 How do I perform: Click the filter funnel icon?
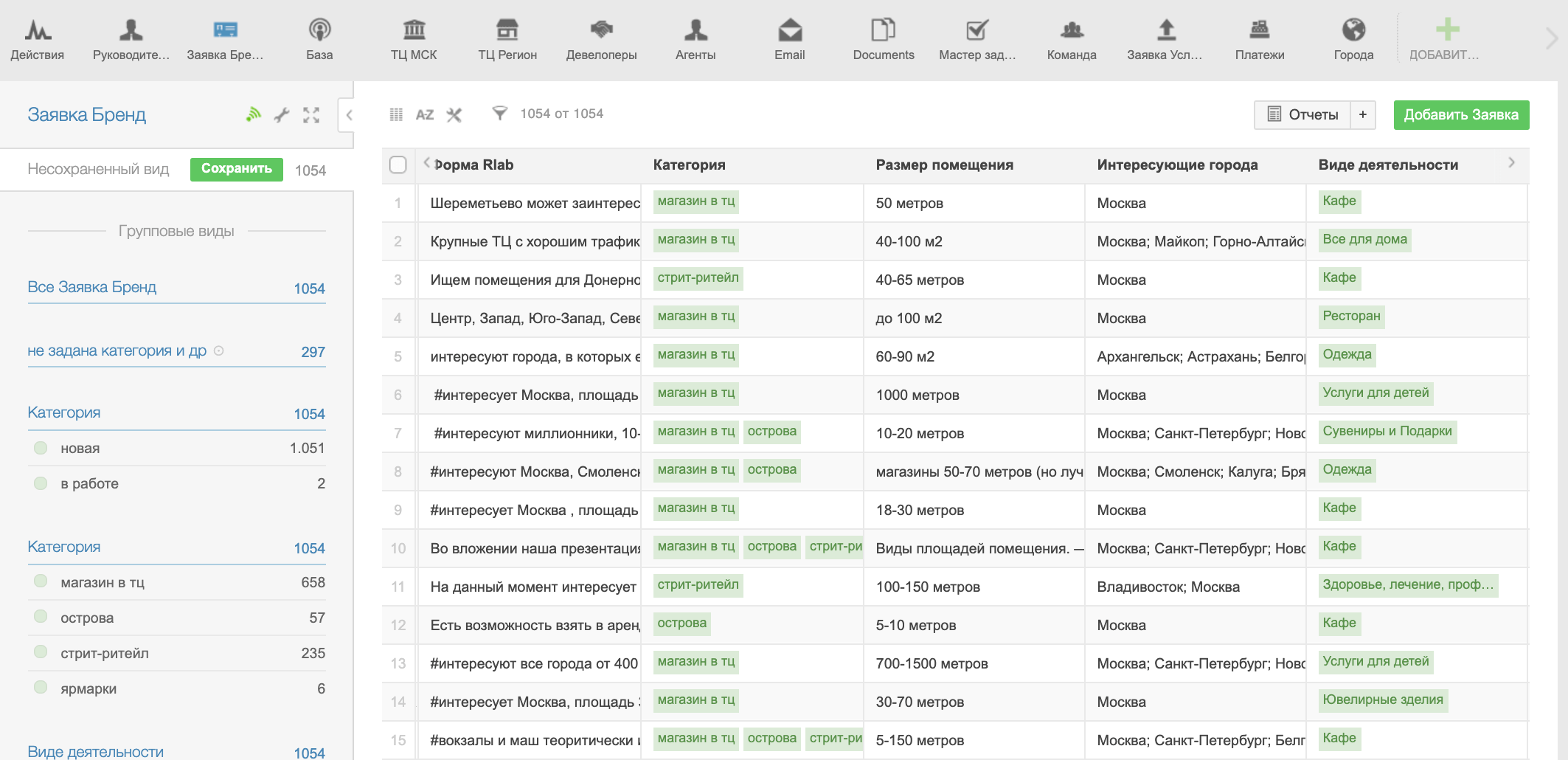pos(499,113)
